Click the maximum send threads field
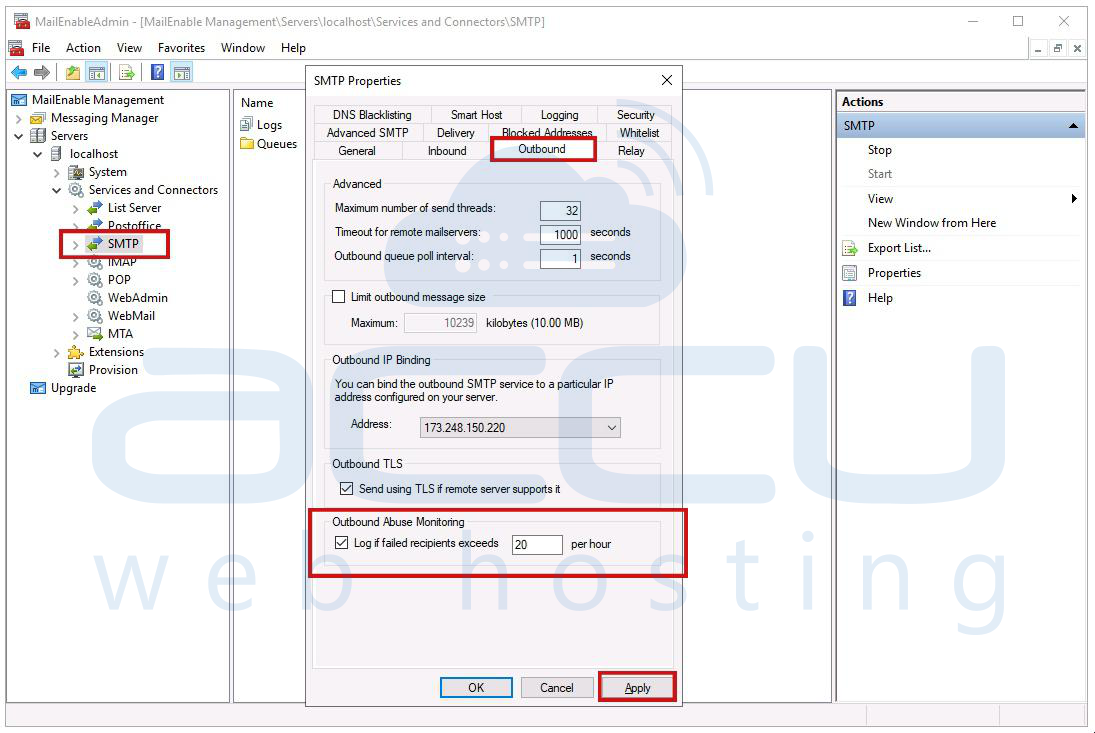Image resolution: width=1095 pixels, height=733 pixels. coord(560,210)
